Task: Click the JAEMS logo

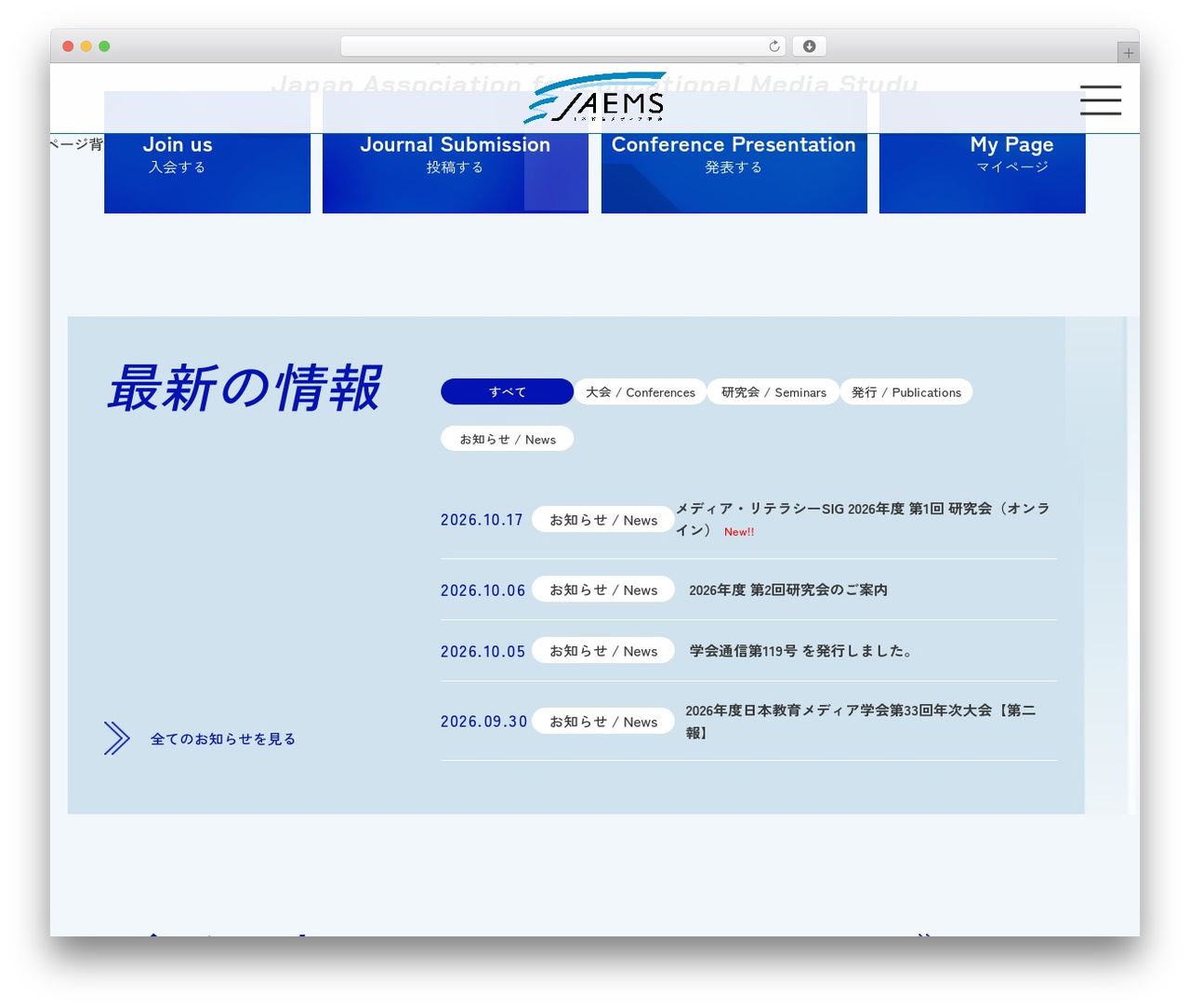Action: [595, 98]
